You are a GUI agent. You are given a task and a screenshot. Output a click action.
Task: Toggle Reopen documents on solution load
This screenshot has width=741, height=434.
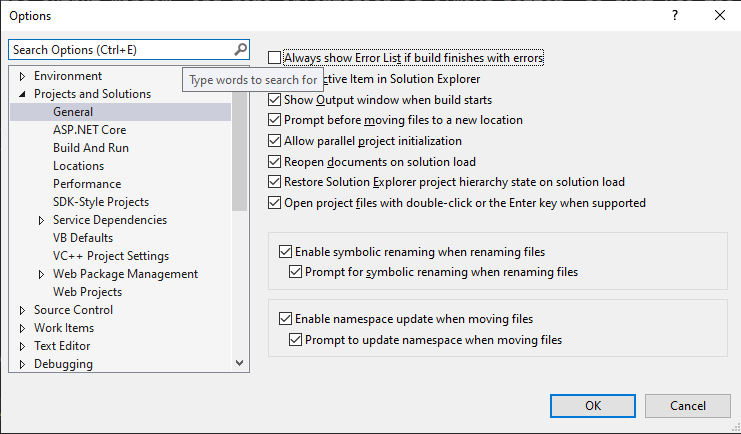click(274, 162)
